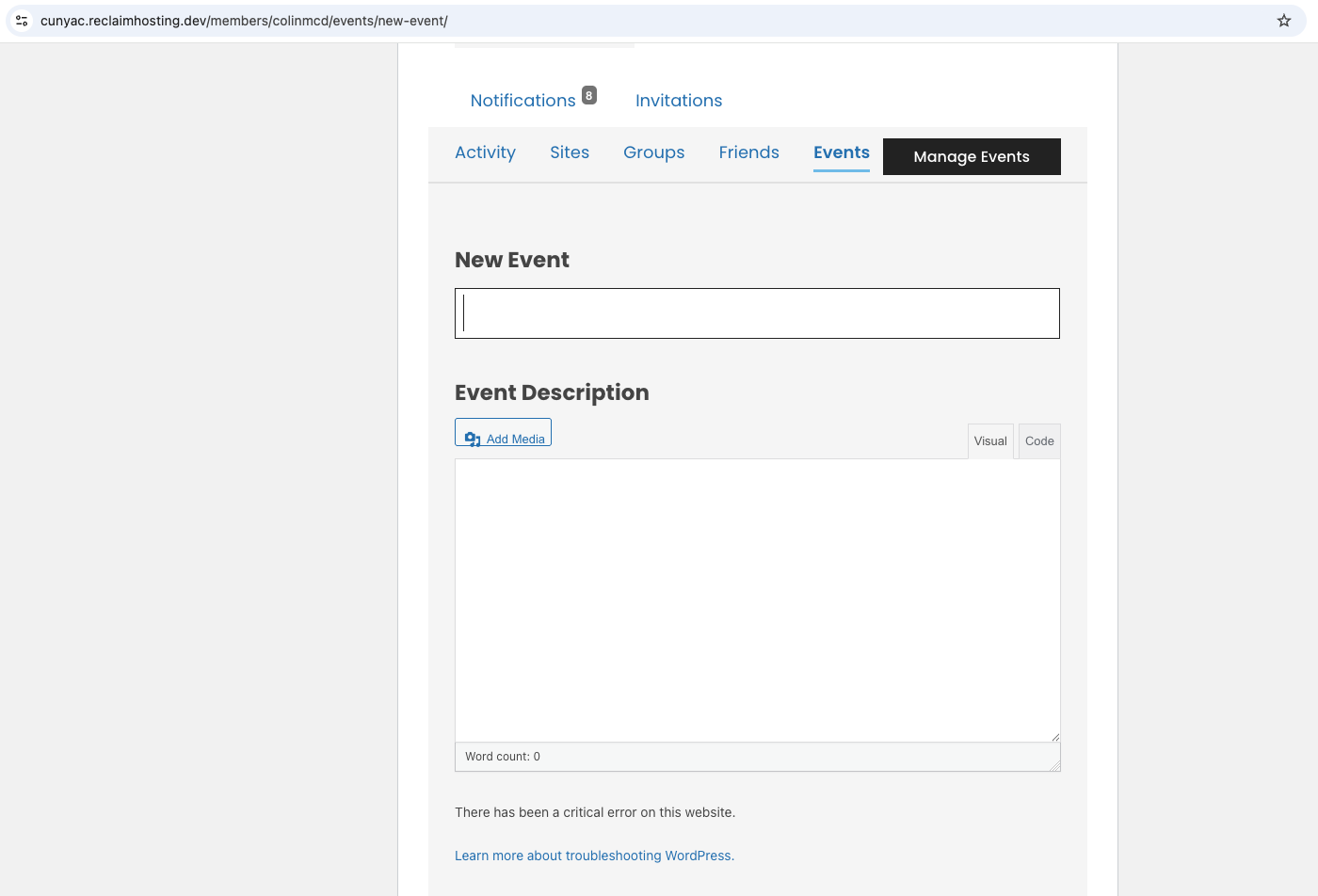Bookmark this page with the star icon
Screen dimensions: 1318x896
coord(1283,21)
